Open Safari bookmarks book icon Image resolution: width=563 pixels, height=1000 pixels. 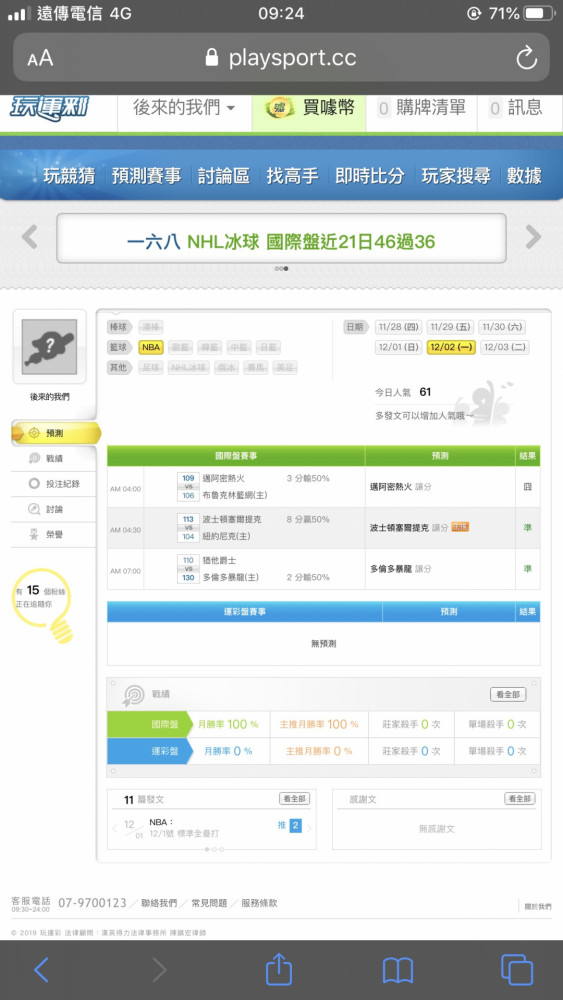click(398, 971)
